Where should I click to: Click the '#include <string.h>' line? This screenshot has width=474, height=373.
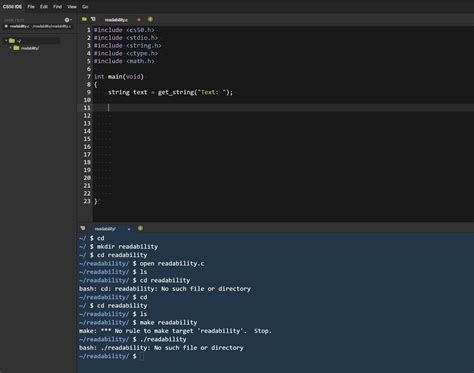(x=128, y=46)
